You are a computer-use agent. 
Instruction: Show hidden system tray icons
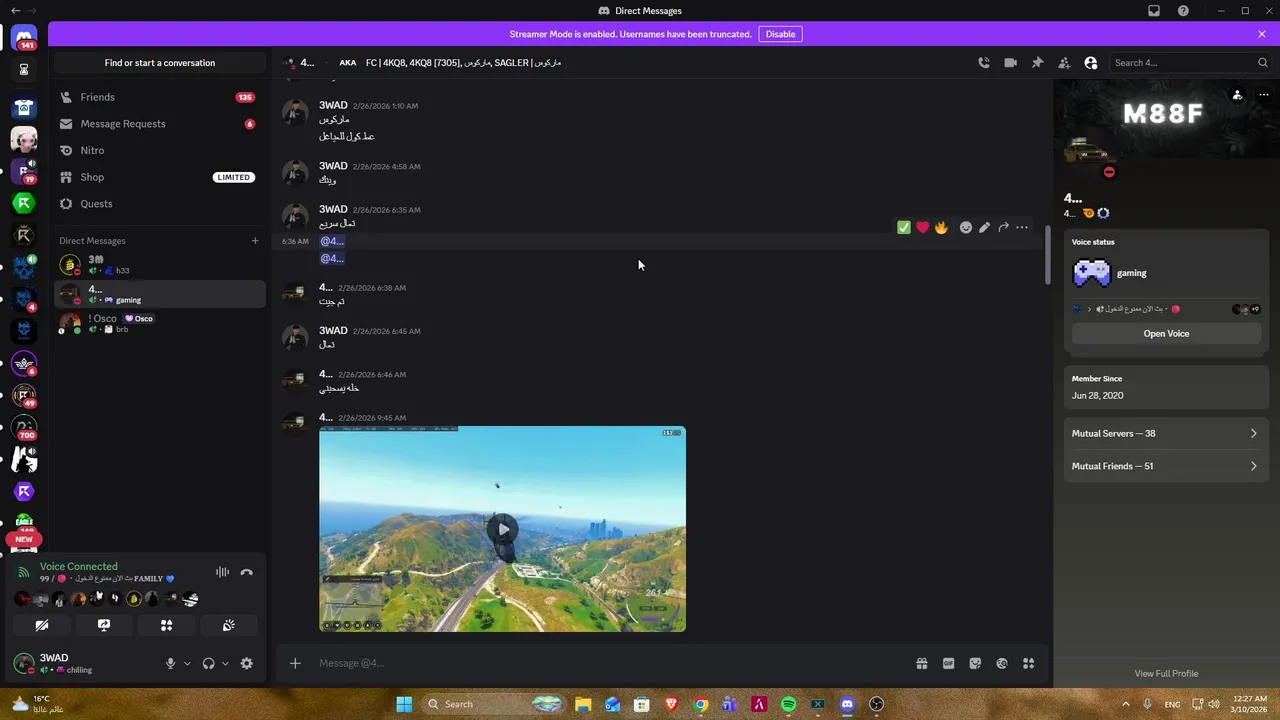click(x=1125, y=704)
